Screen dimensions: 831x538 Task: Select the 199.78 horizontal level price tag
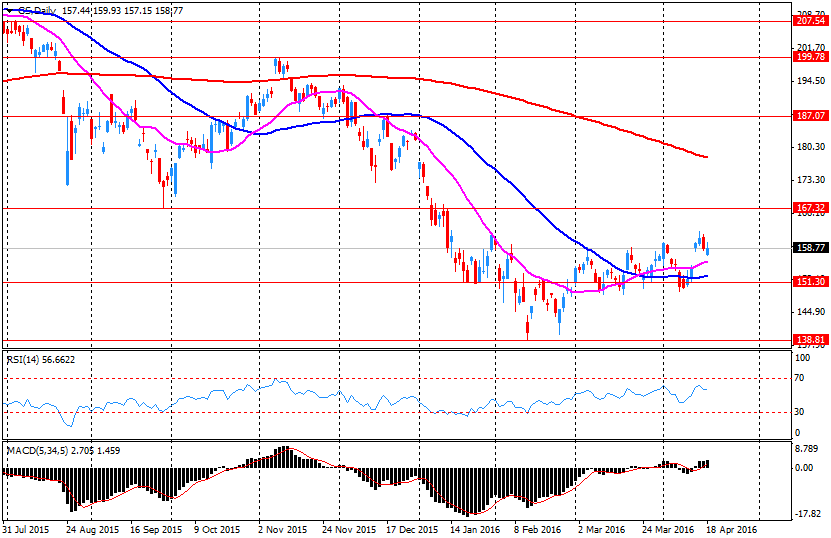click(x=809, y=57)
